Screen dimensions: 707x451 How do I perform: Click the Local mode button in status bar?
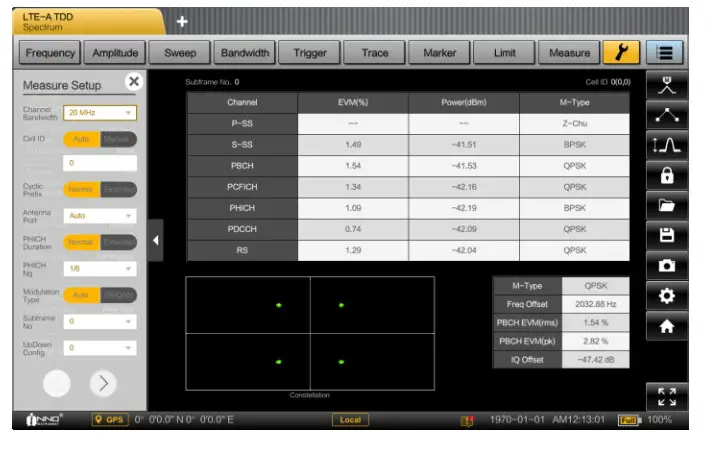click(350, 420)
